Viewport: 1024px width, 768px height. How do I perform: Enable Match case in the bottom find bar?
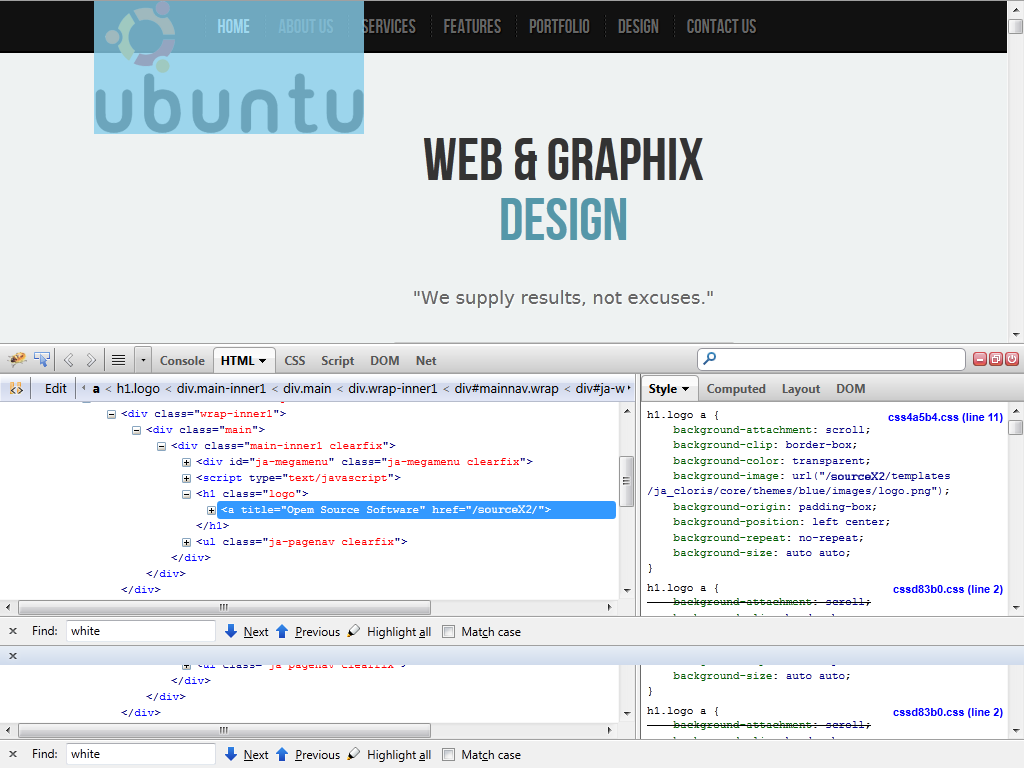coord(449,755)
